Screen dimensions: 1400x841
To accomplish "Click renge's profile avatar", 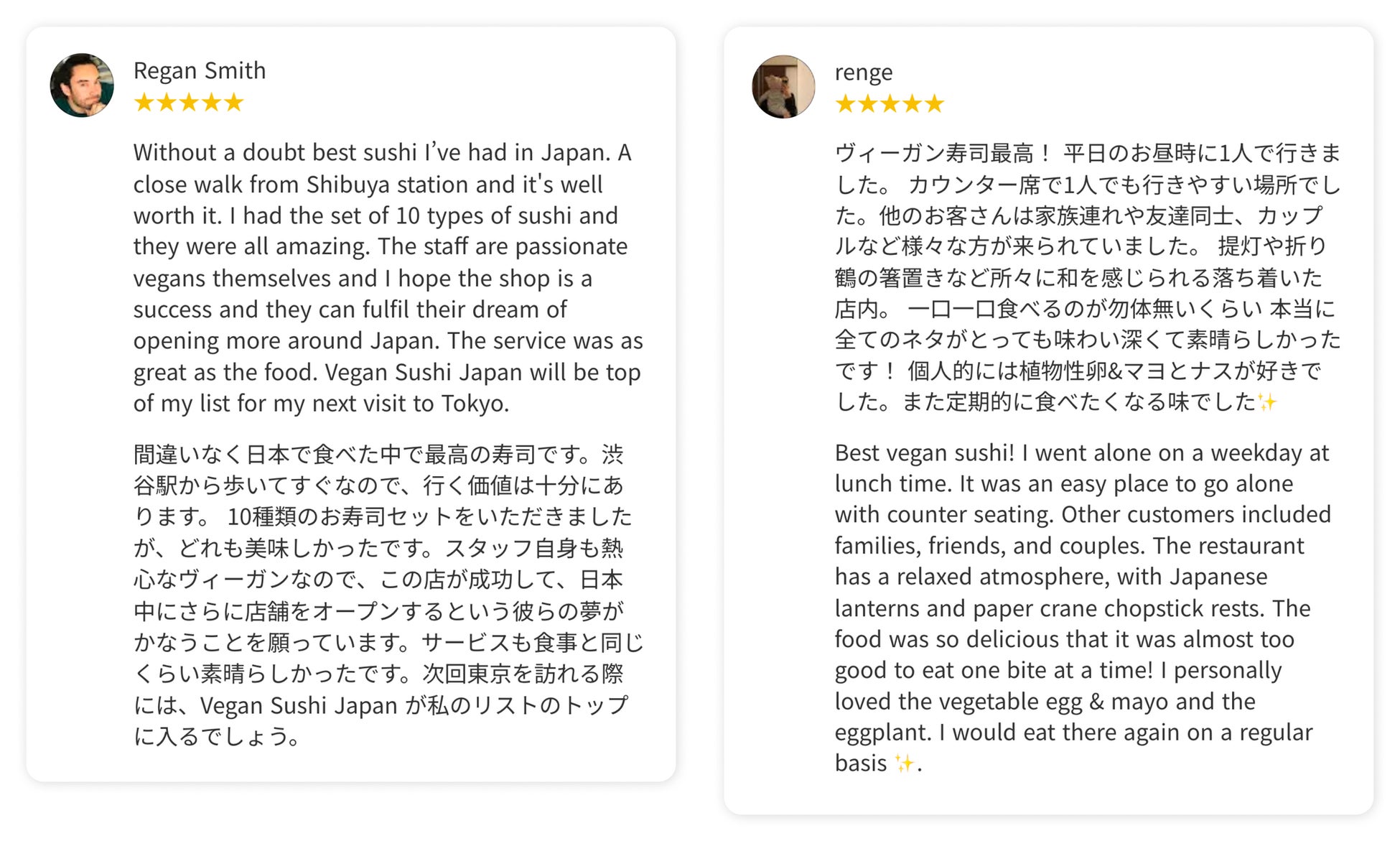I will pyautogui.click(x=783, y=86).
